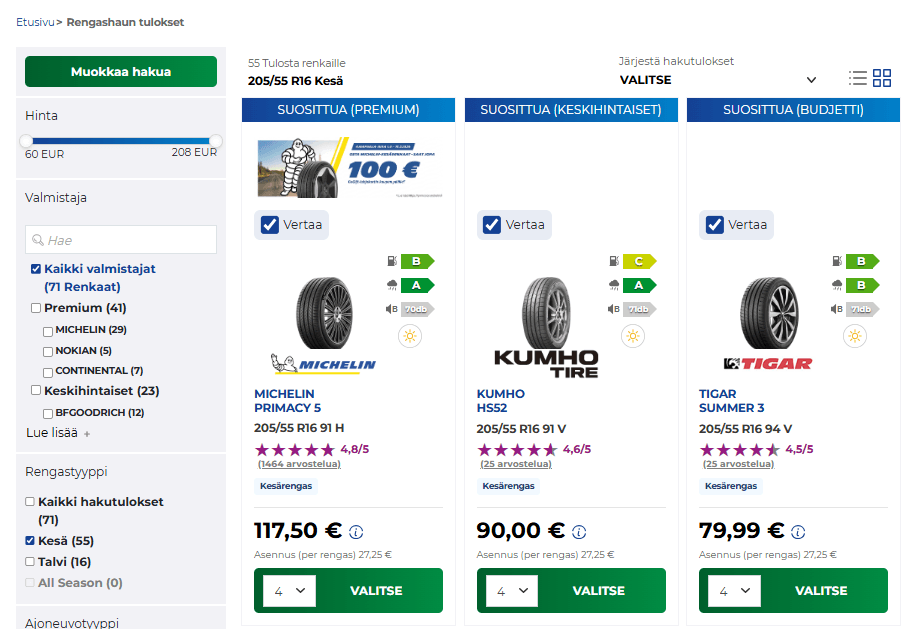This screenshot has height=629, width=919.
Task: Expand Lue lisää manufacturer list
Action: click(57, 433)
